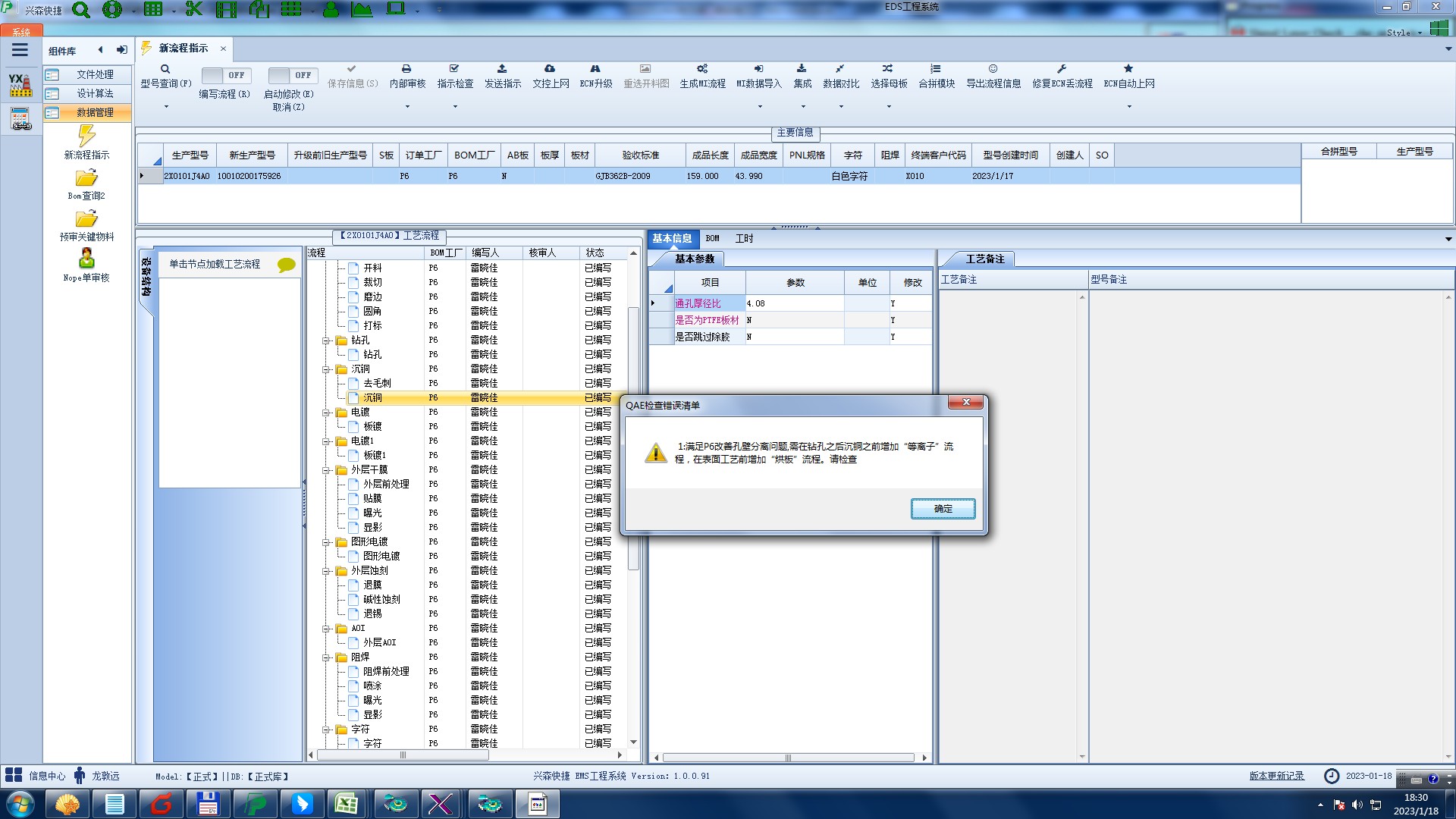Click the process tree horizontal scrollbar
The image size is (1456, 819).
point(402,755)
